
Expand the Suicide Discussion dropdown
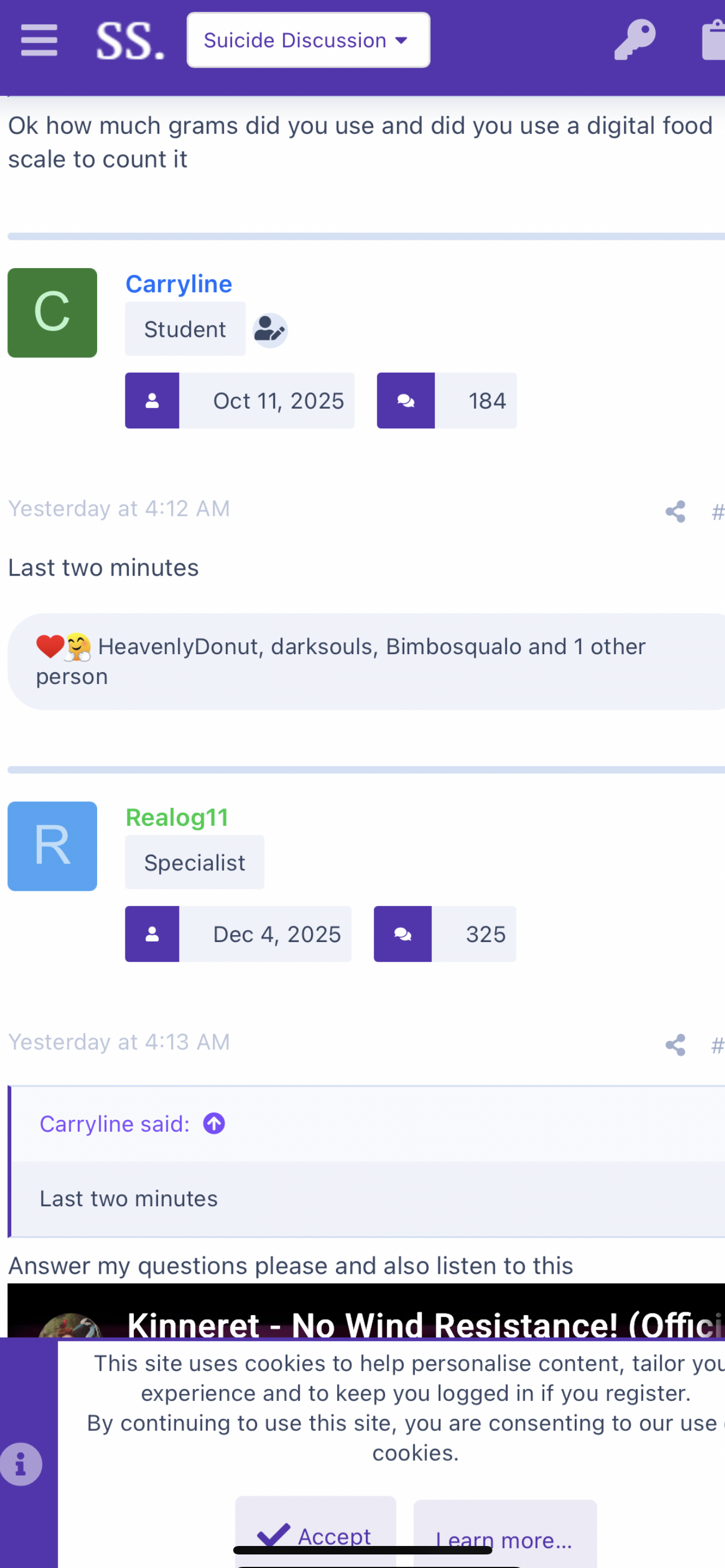(x=308, y=40)
